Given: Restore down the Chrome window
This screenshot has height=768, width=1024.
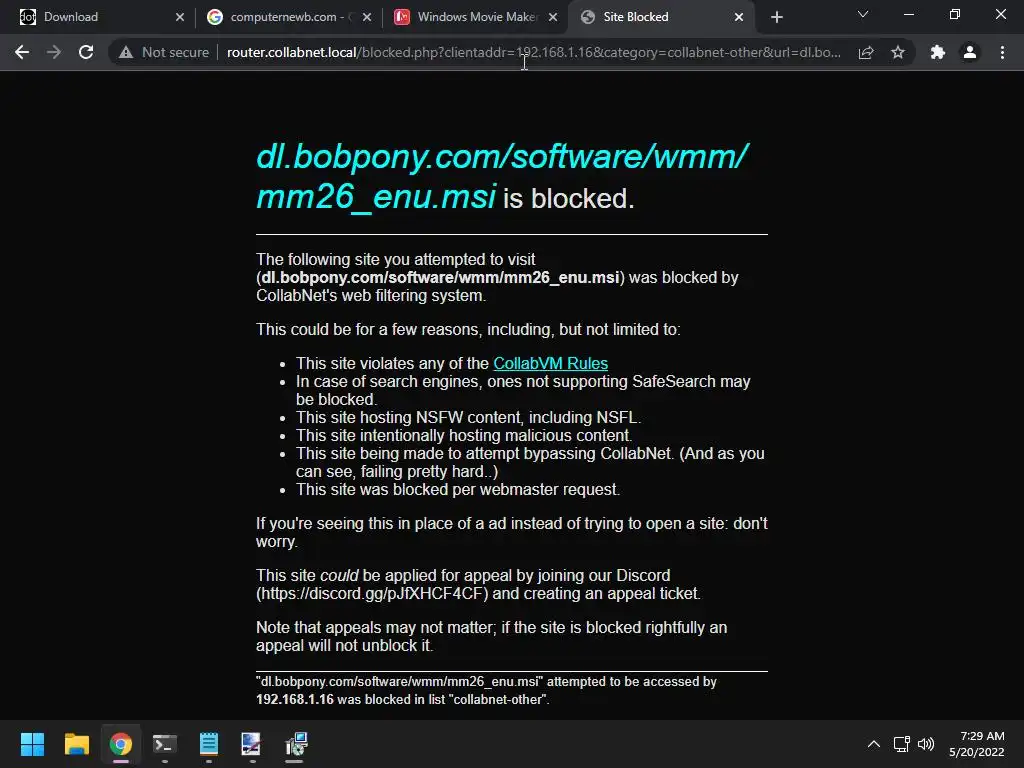Looking at the screenshot, I should [955, 14].
